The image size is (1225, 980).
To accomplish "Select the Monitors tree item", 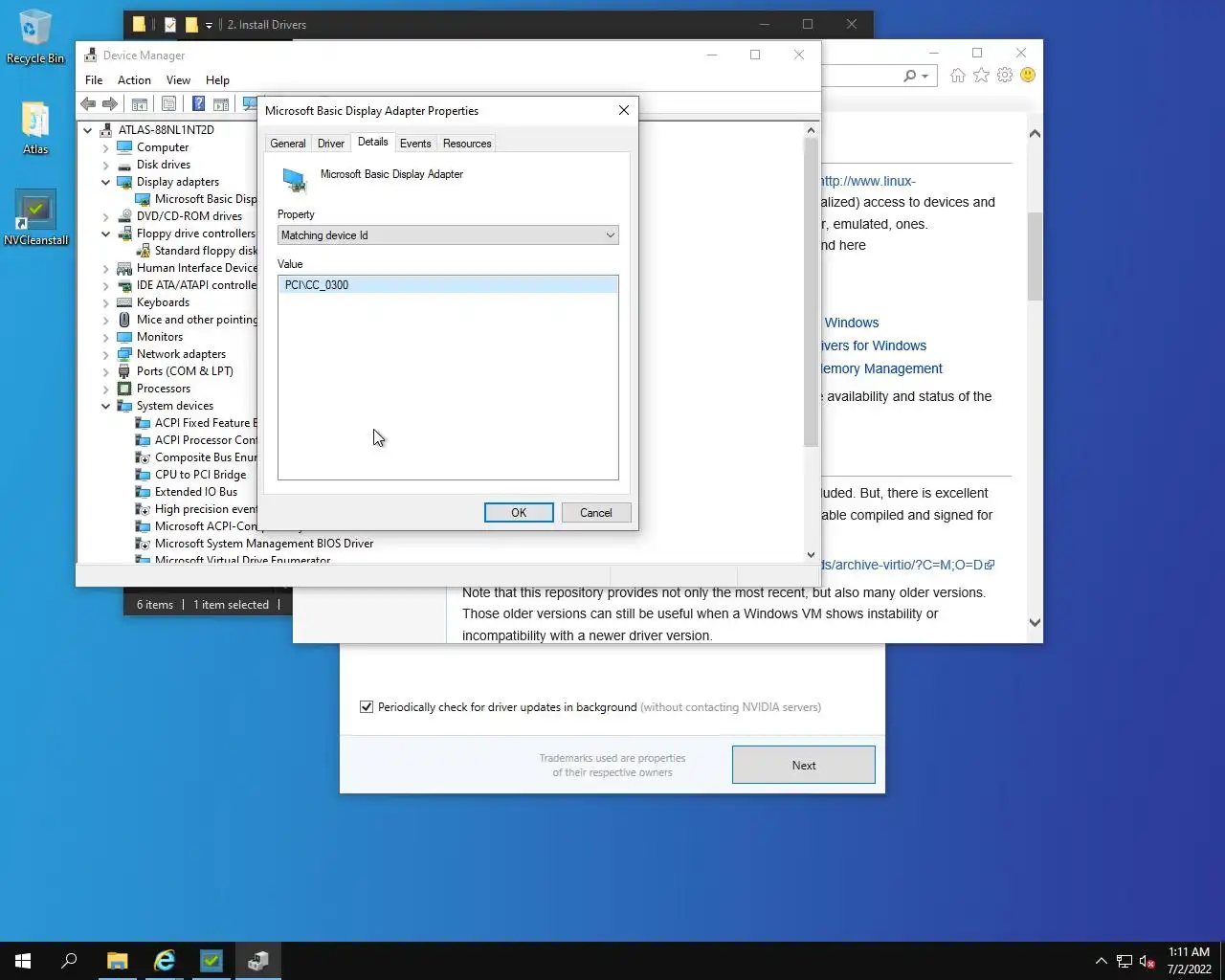I will (x=160, y=337).
